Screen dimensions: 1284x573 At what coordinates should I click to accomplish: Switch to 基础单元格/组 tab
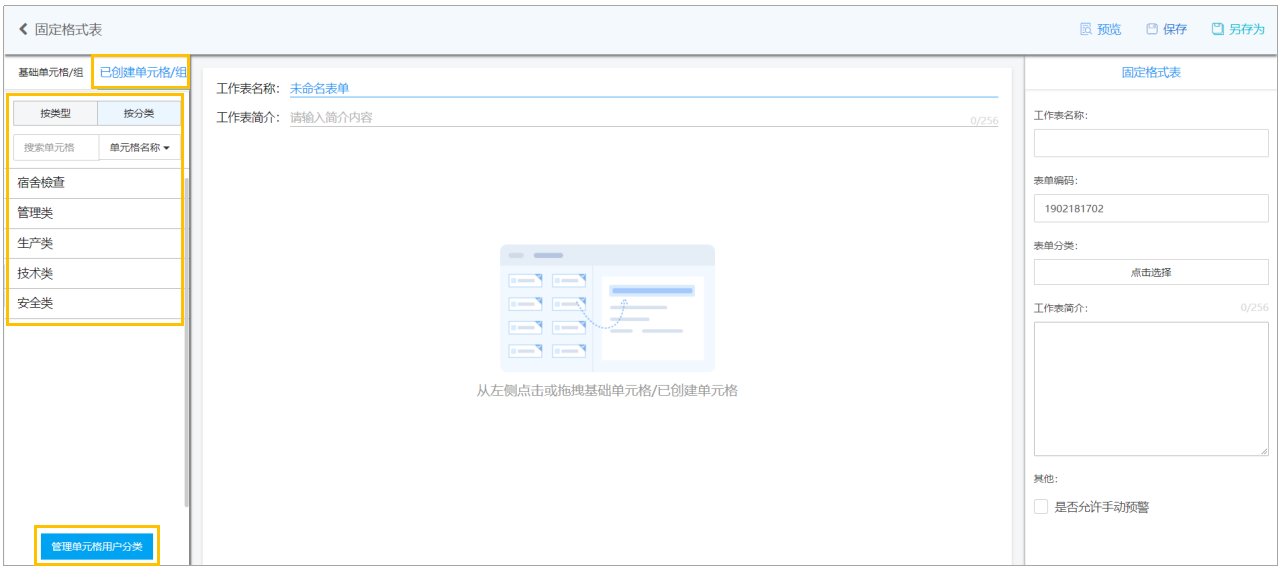pos(50,73)
